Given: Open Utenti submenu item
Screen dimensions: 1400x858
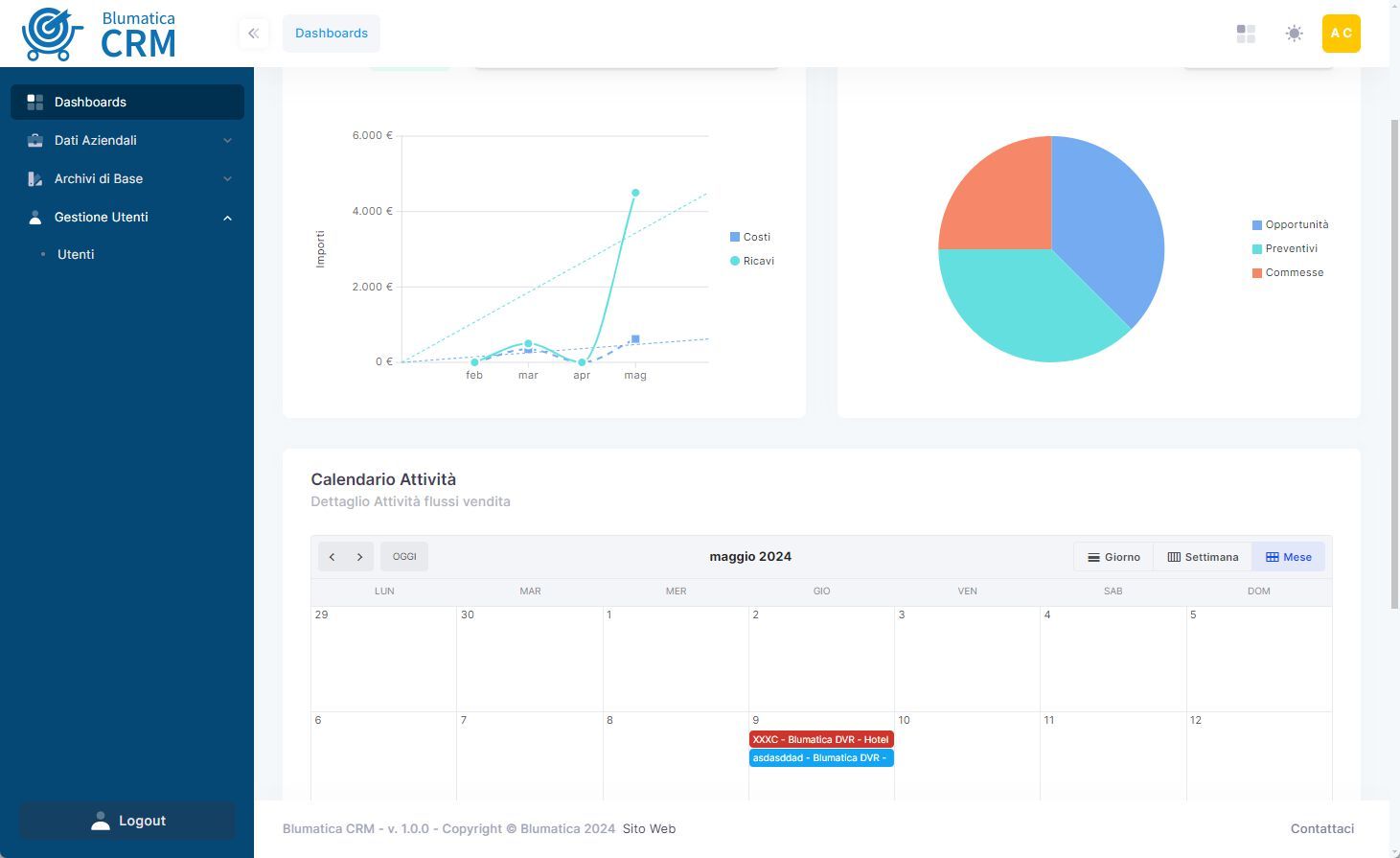Looking at the screenshot, I should pos(76,254).
